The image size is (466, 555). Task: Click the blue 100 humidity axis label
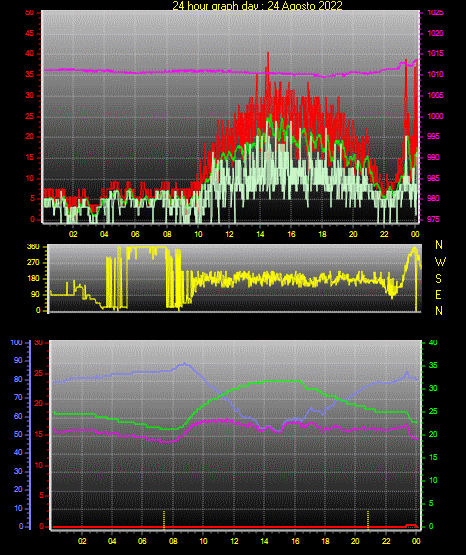point(16,343)
